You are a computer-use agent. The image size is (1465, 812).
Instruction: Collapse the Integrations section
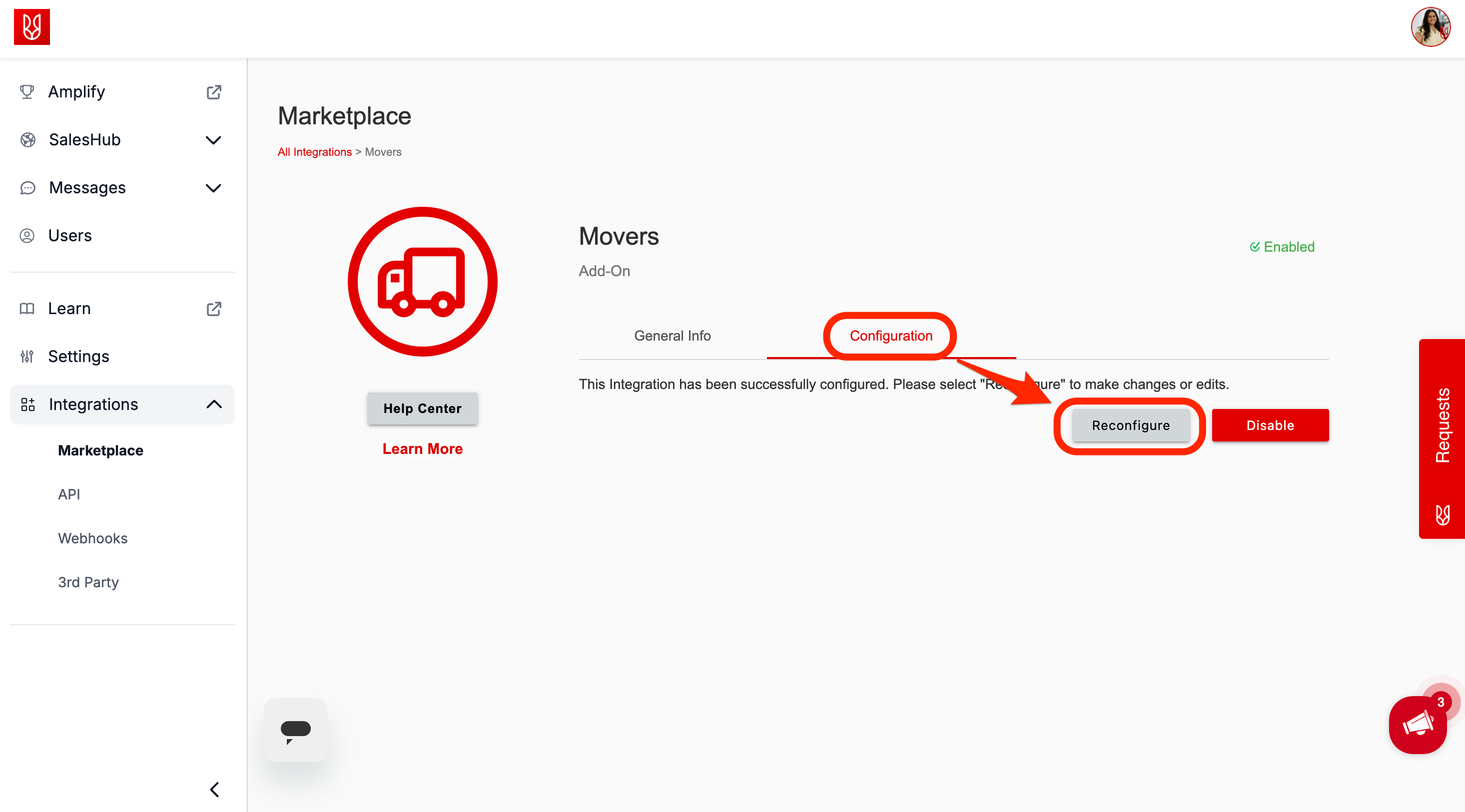tap(214, 404)
